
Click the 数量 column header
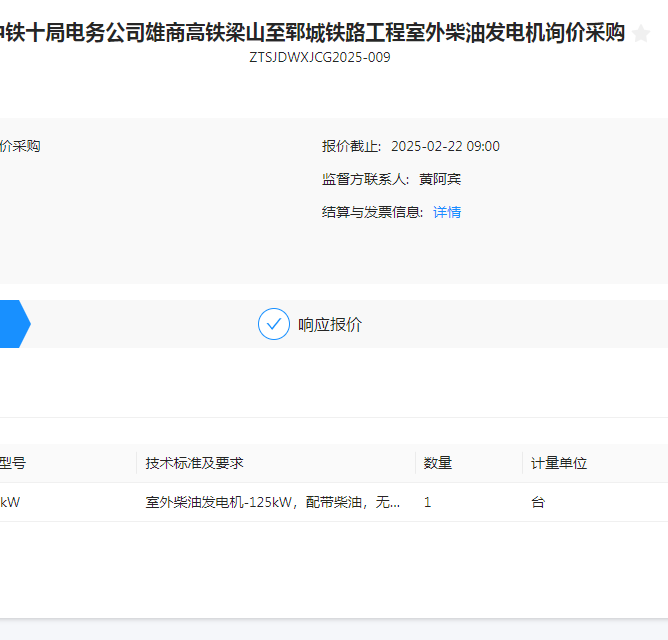(438, 463)
